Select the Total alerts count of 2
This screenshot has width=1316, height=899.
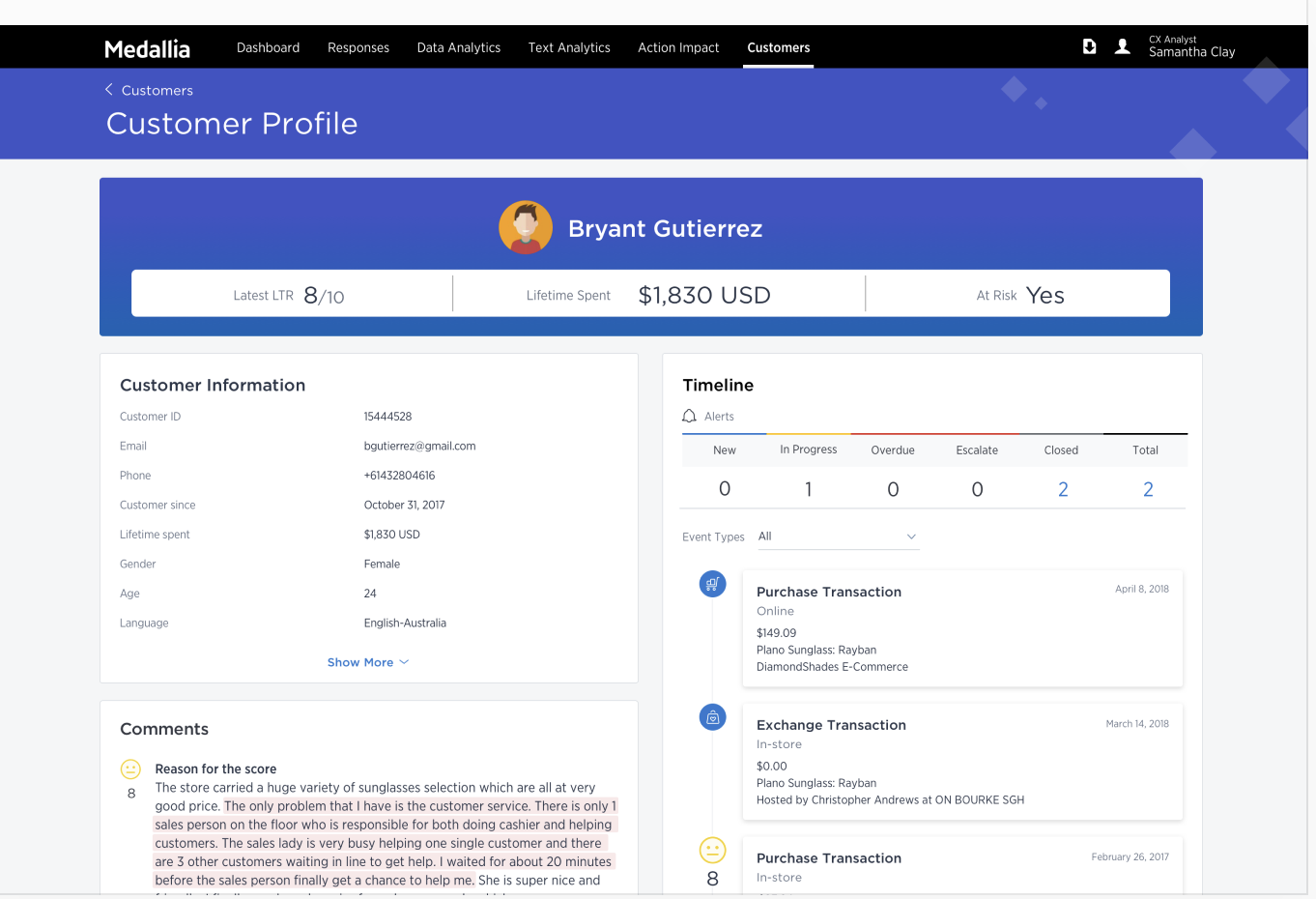1147,489
